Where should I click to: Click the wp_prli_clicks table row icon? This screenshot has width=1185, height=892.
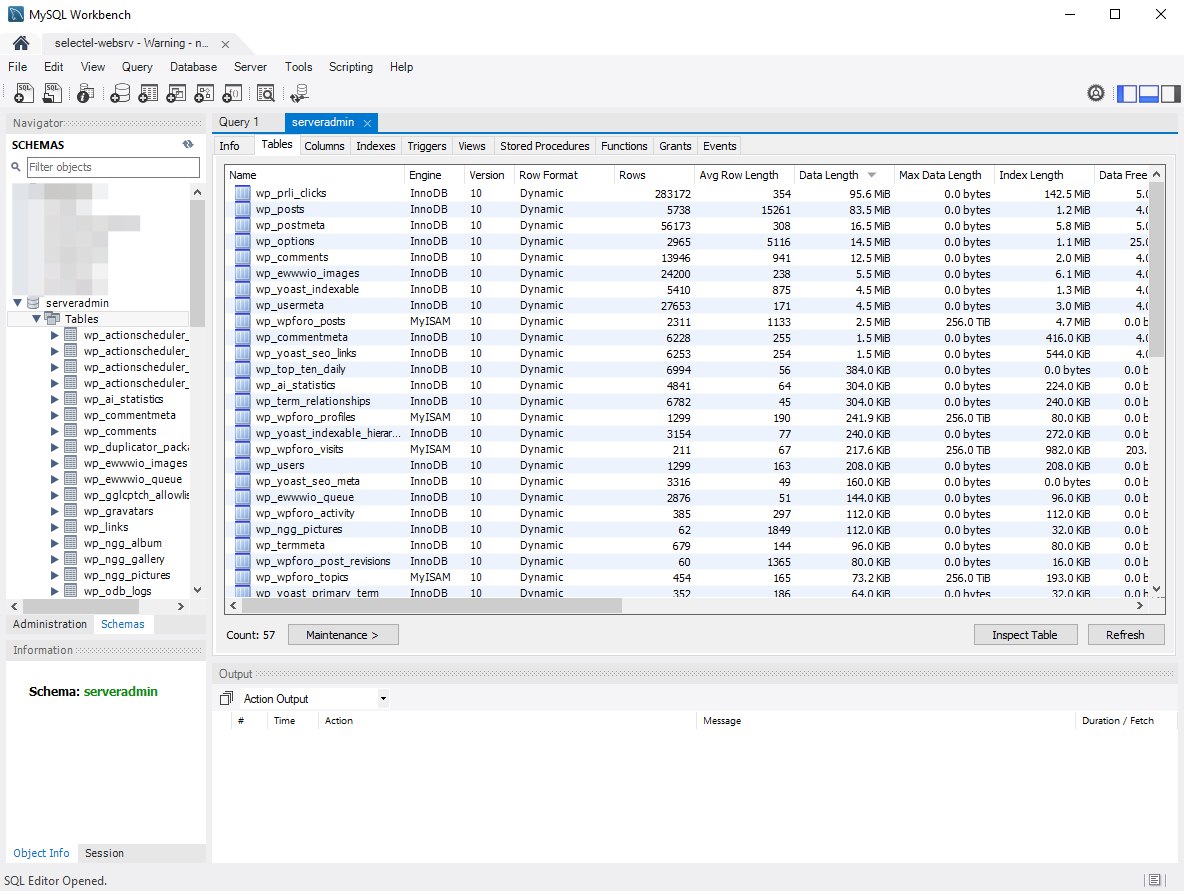tap(242, 194)
